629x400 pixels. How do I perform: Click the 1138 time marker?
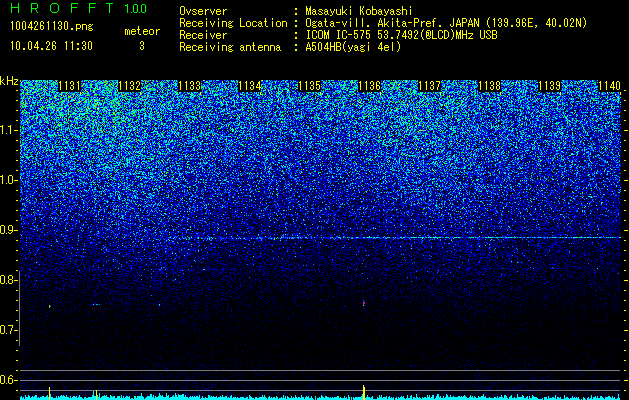pos(489,86)
